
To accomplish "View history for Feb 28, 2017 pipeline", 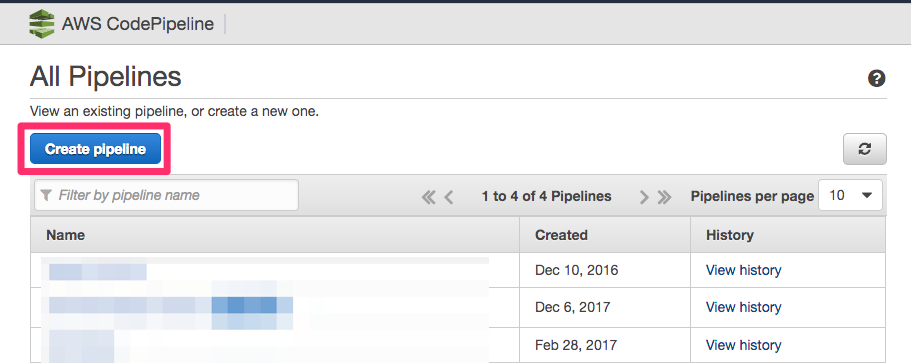I will click(x=743, y=345).
